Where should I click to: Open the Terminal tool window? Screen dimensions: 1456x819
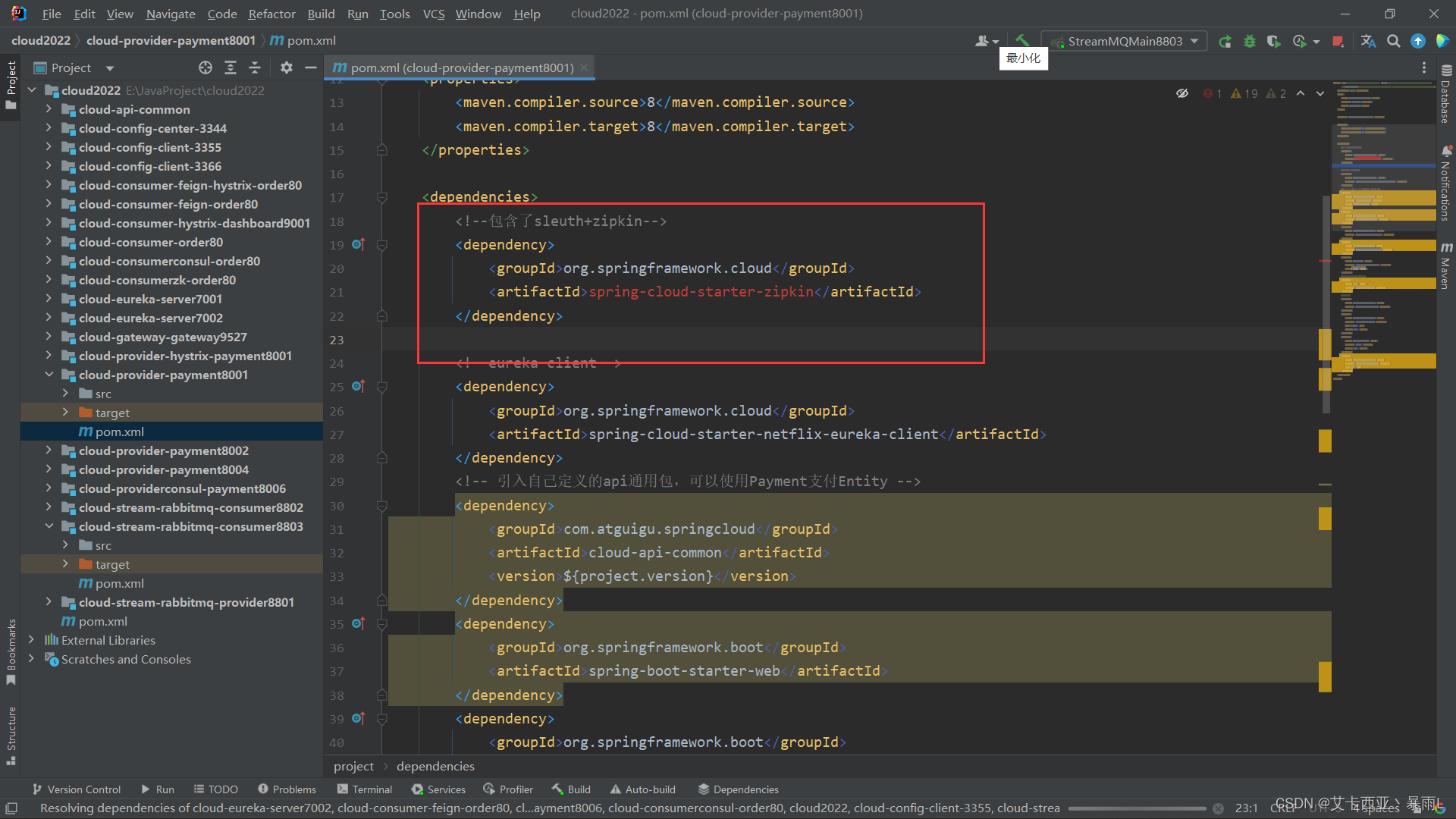coord(365,789)
